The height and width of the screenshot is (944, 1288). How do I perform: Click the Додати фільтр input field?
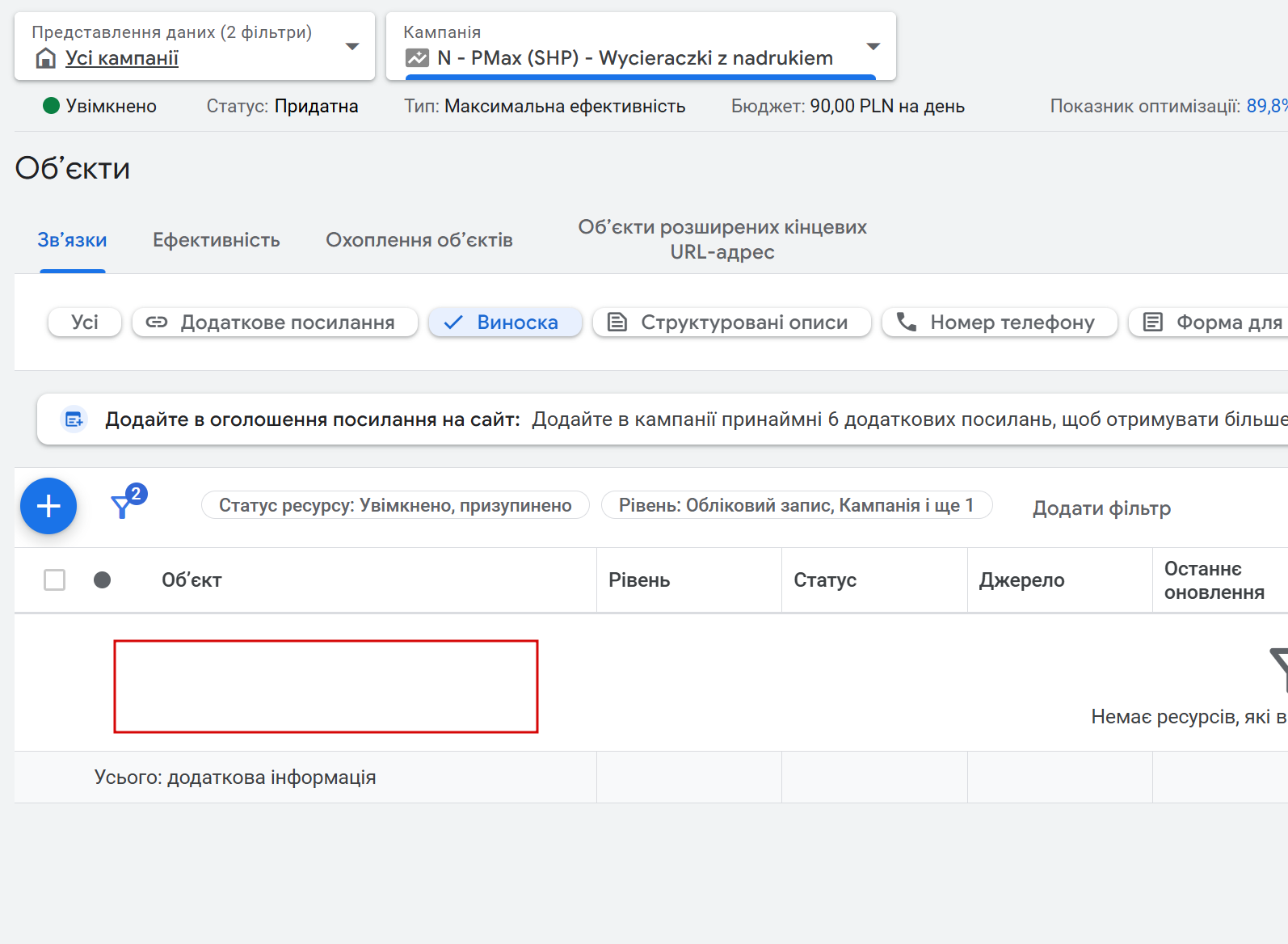1101,508
